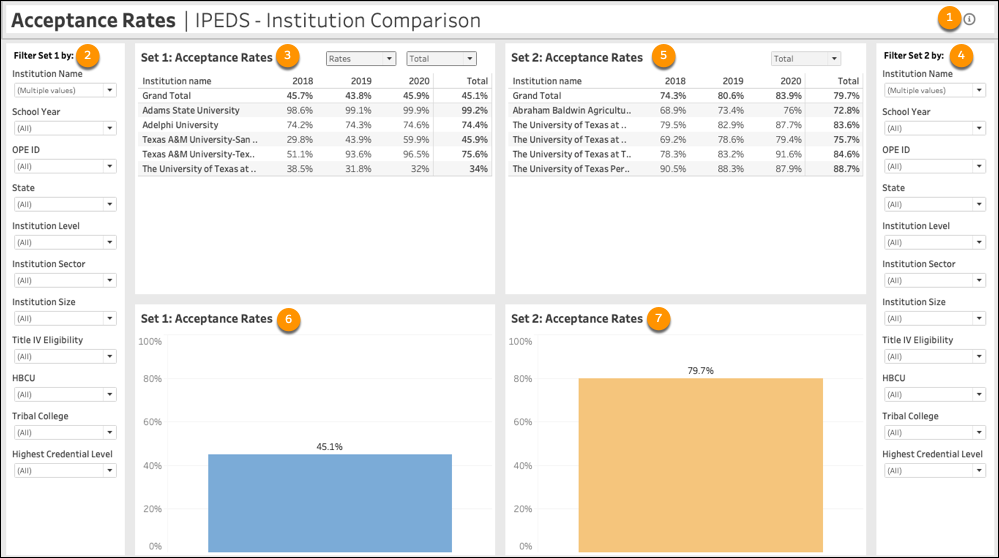Open Set 1 State filter dropdown
The height and width of the screenshot is (558, 999).
pyautogui.click(x=64, y=204)
